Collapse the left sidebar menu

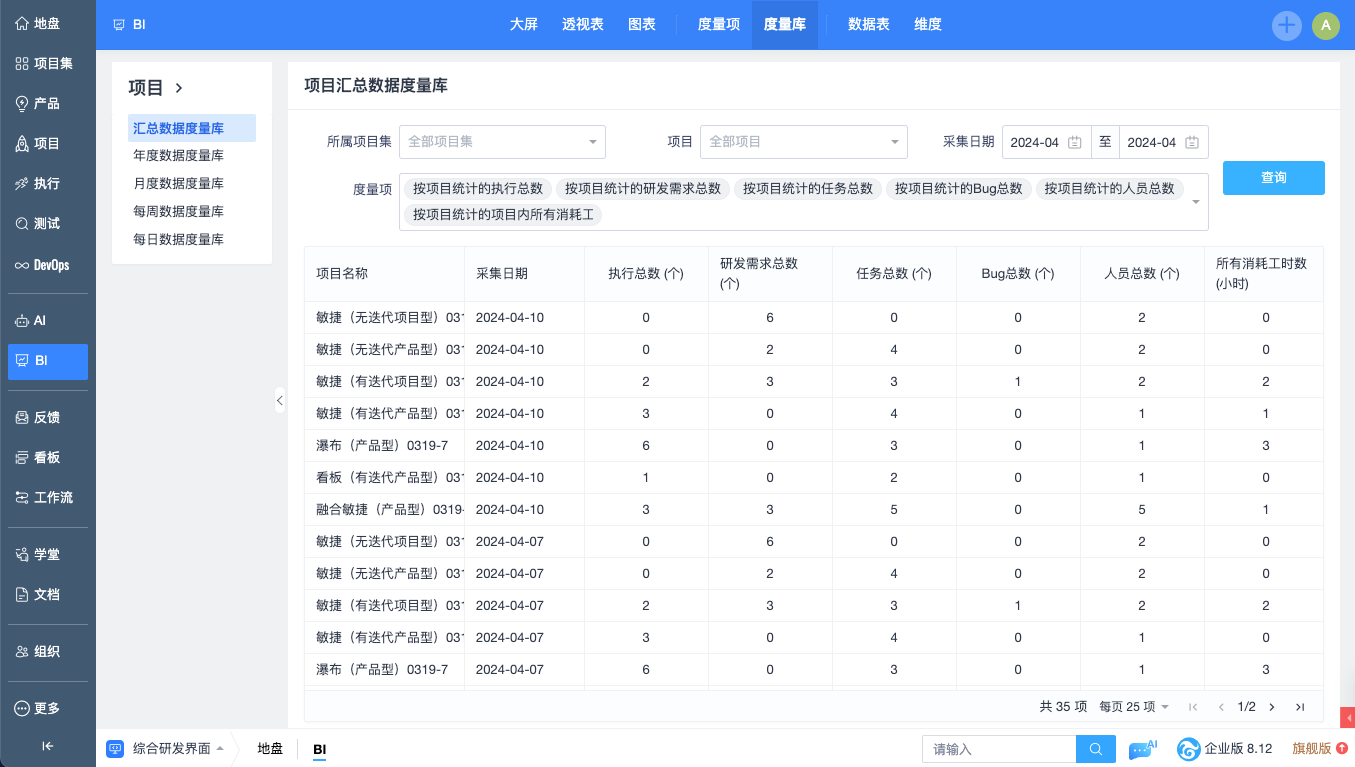[47, 745]
